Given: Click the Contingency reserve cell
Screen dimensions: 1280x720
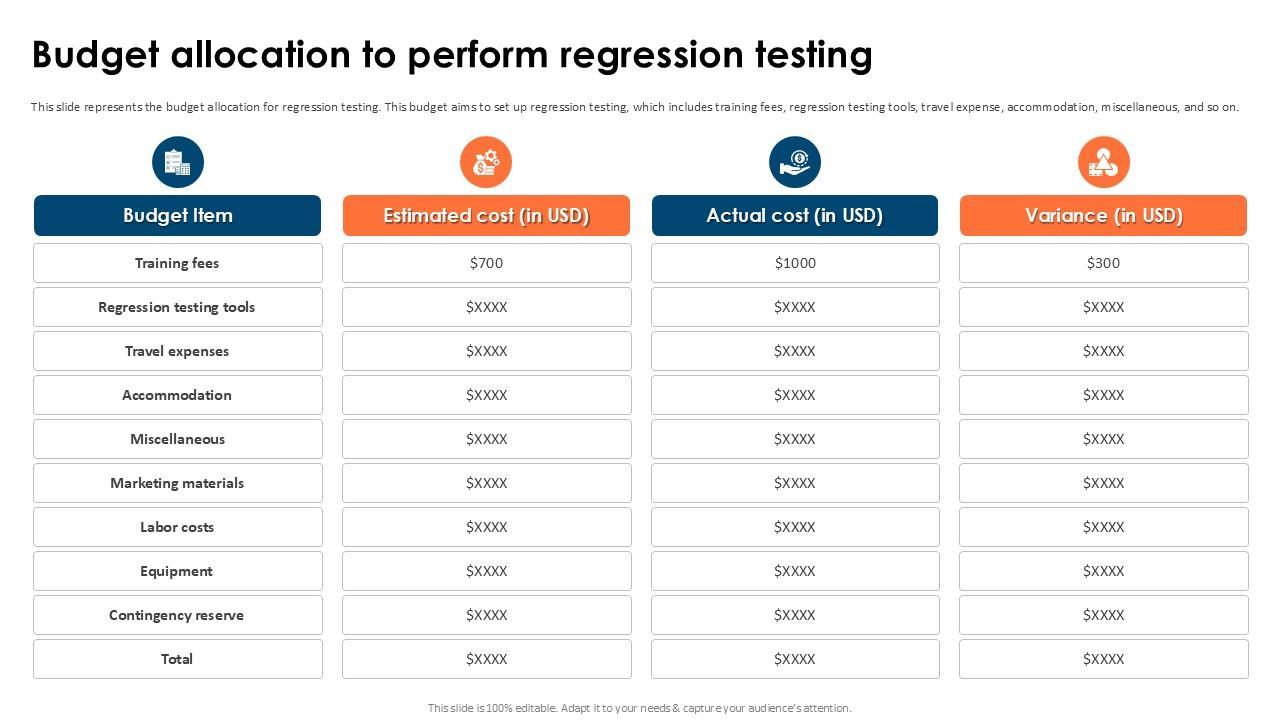Looking at the screenshot, I should (178, 615).
